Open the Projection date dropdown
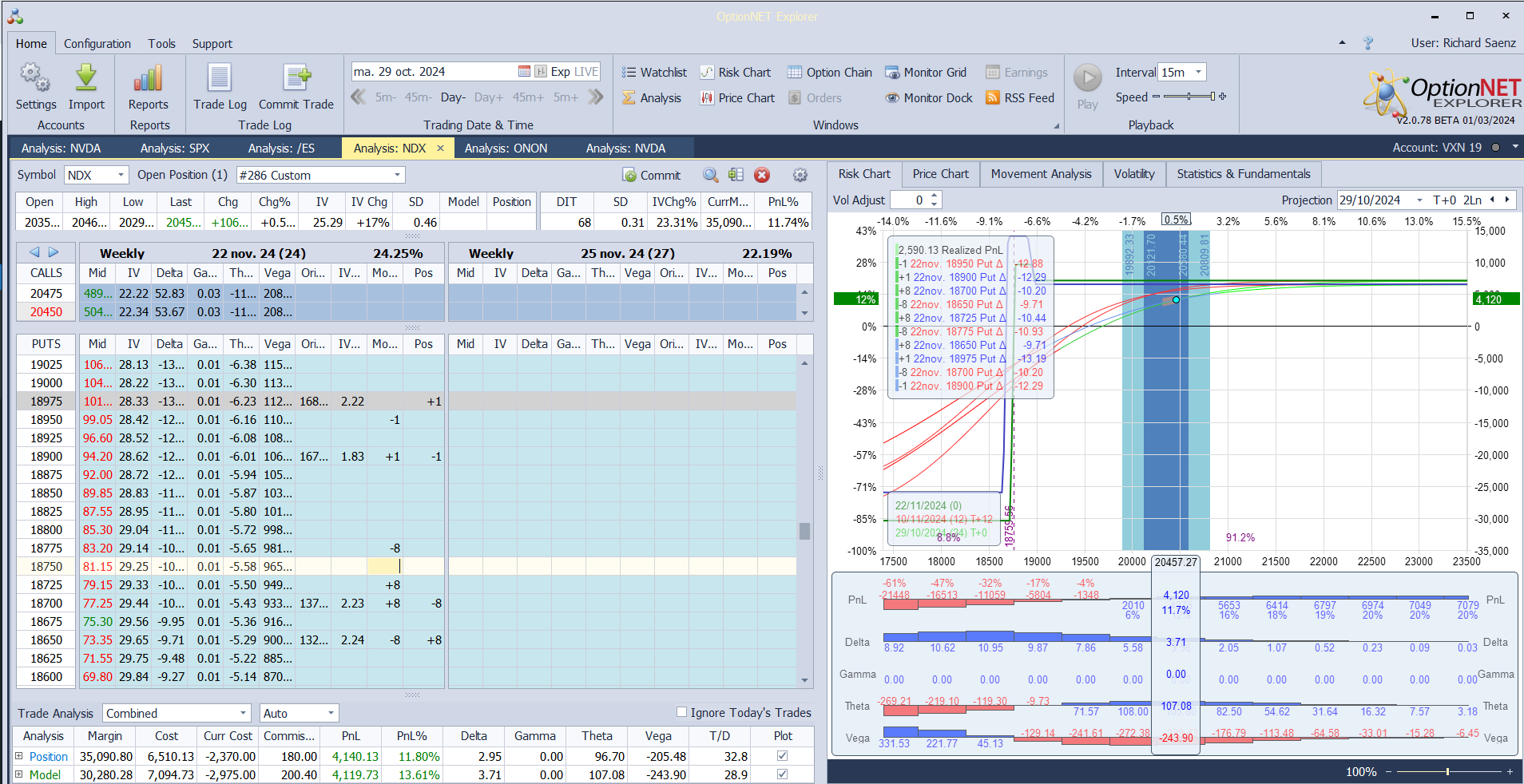This screenshot has height=784, width=1524. tap(1419, 200)
